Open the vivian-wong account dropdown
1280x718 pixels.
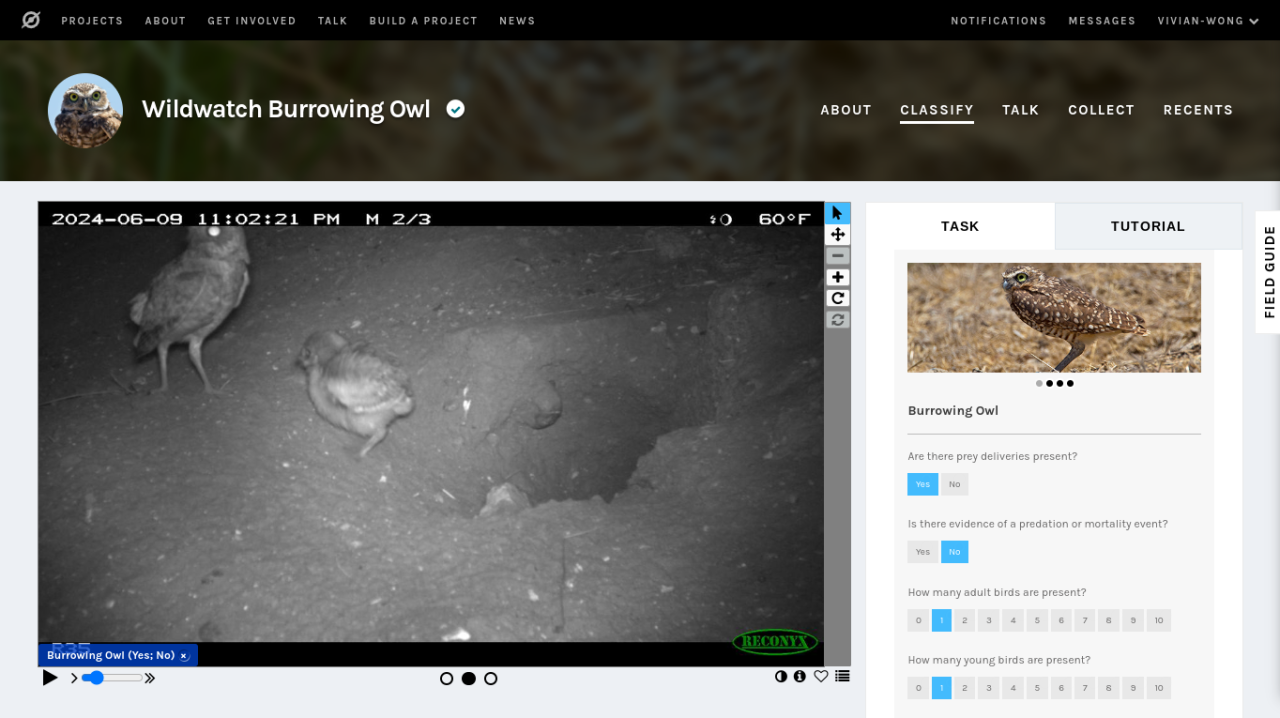click(1208, 20)
